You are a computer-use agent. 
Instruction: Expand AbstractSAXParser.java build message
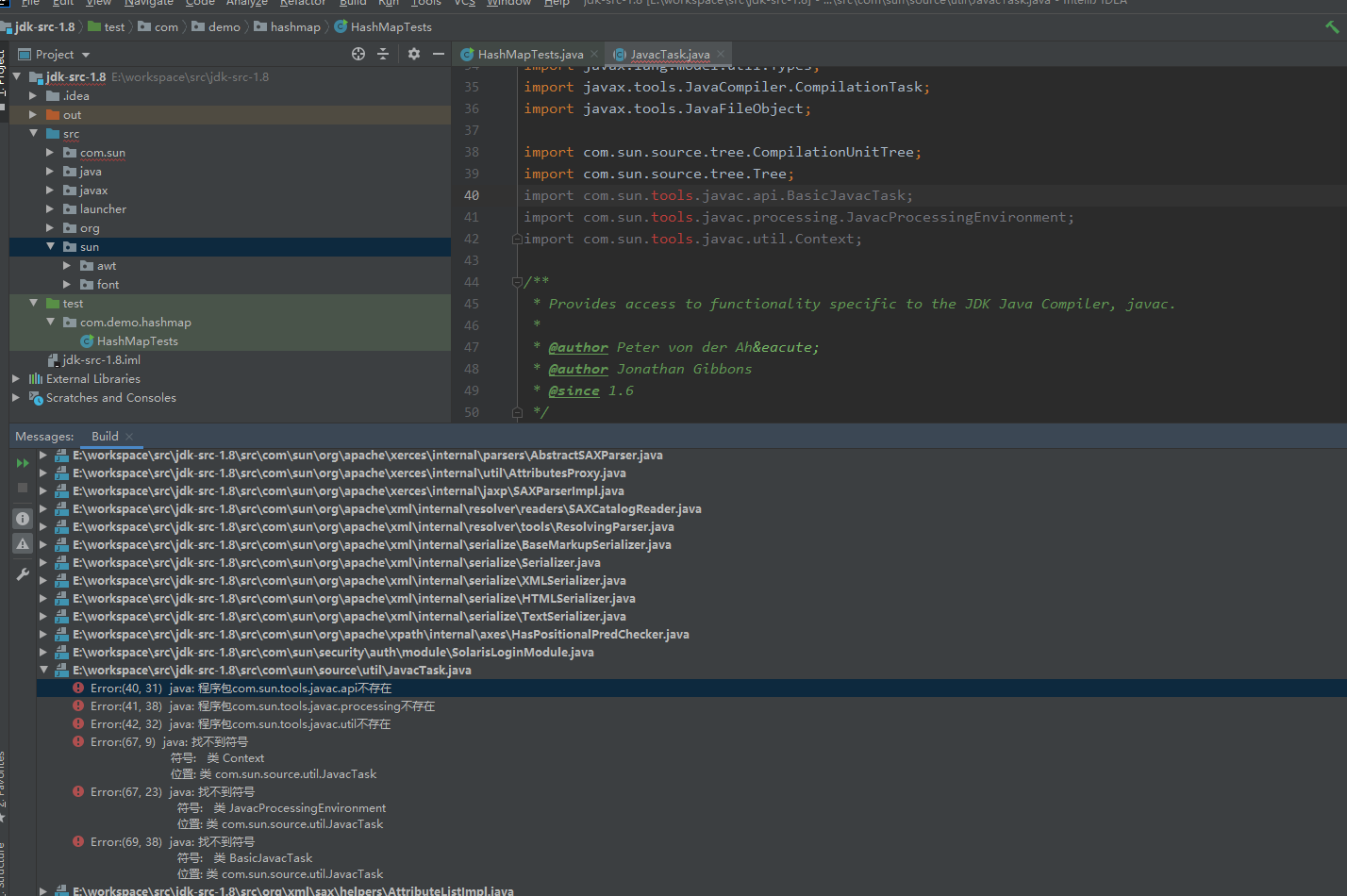pos(43,456)
